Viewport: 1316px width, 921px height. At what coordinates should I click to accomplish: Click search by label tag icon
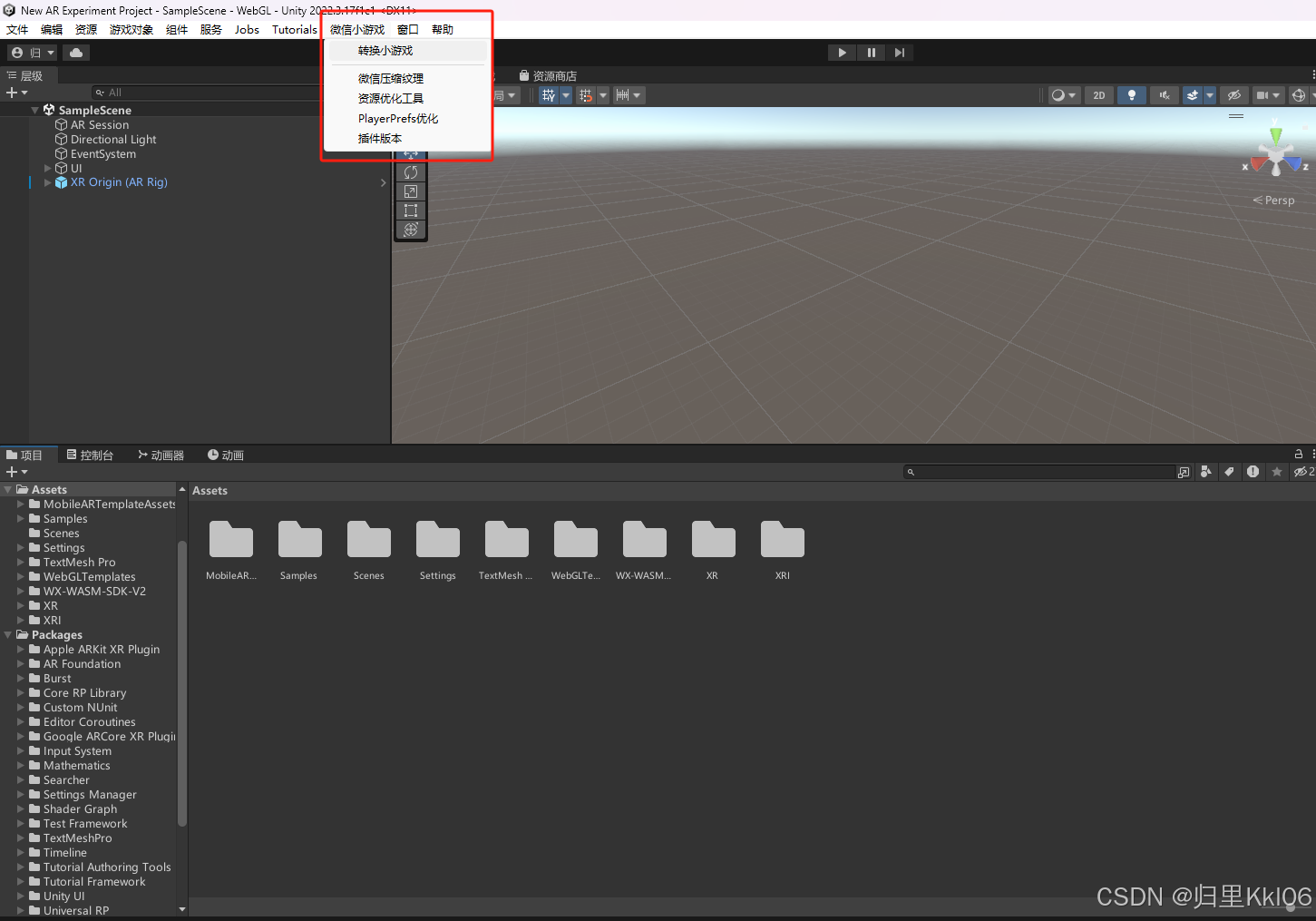(x=1229, y=472)
